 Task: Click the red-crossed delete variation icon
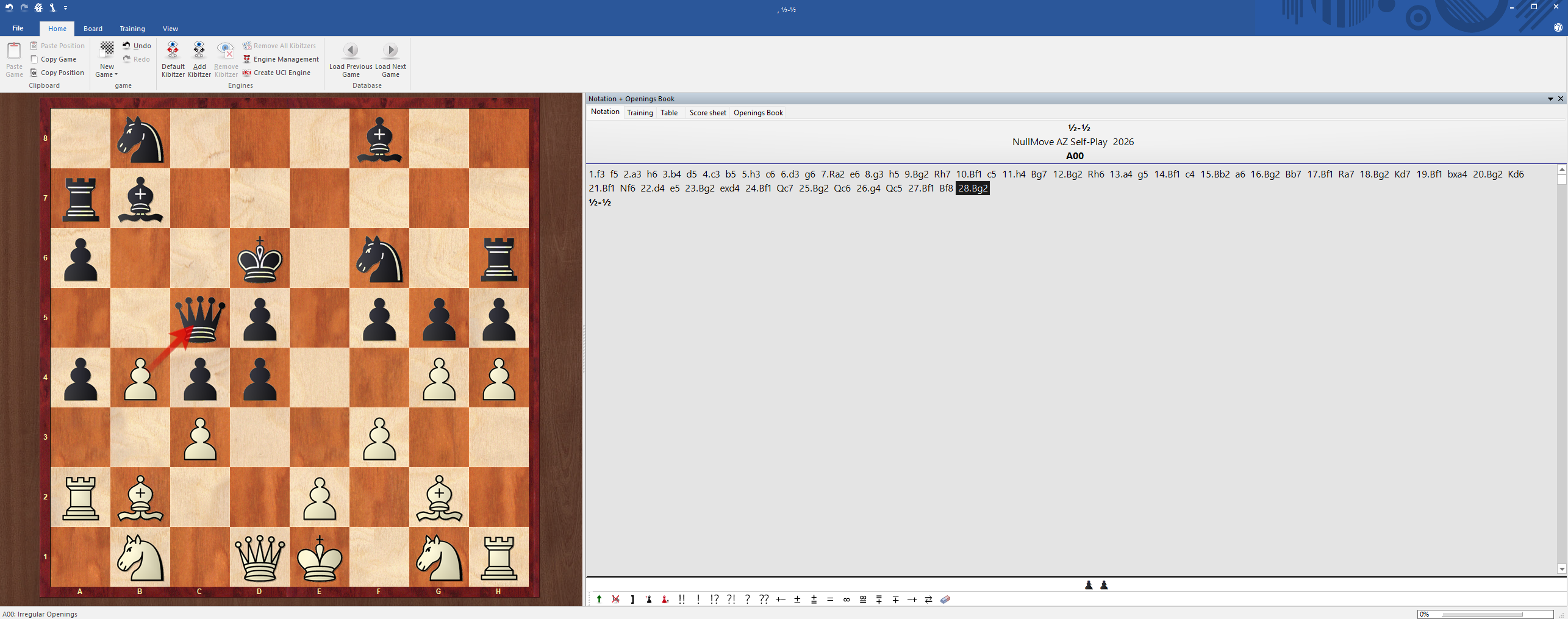pos(615,599)
